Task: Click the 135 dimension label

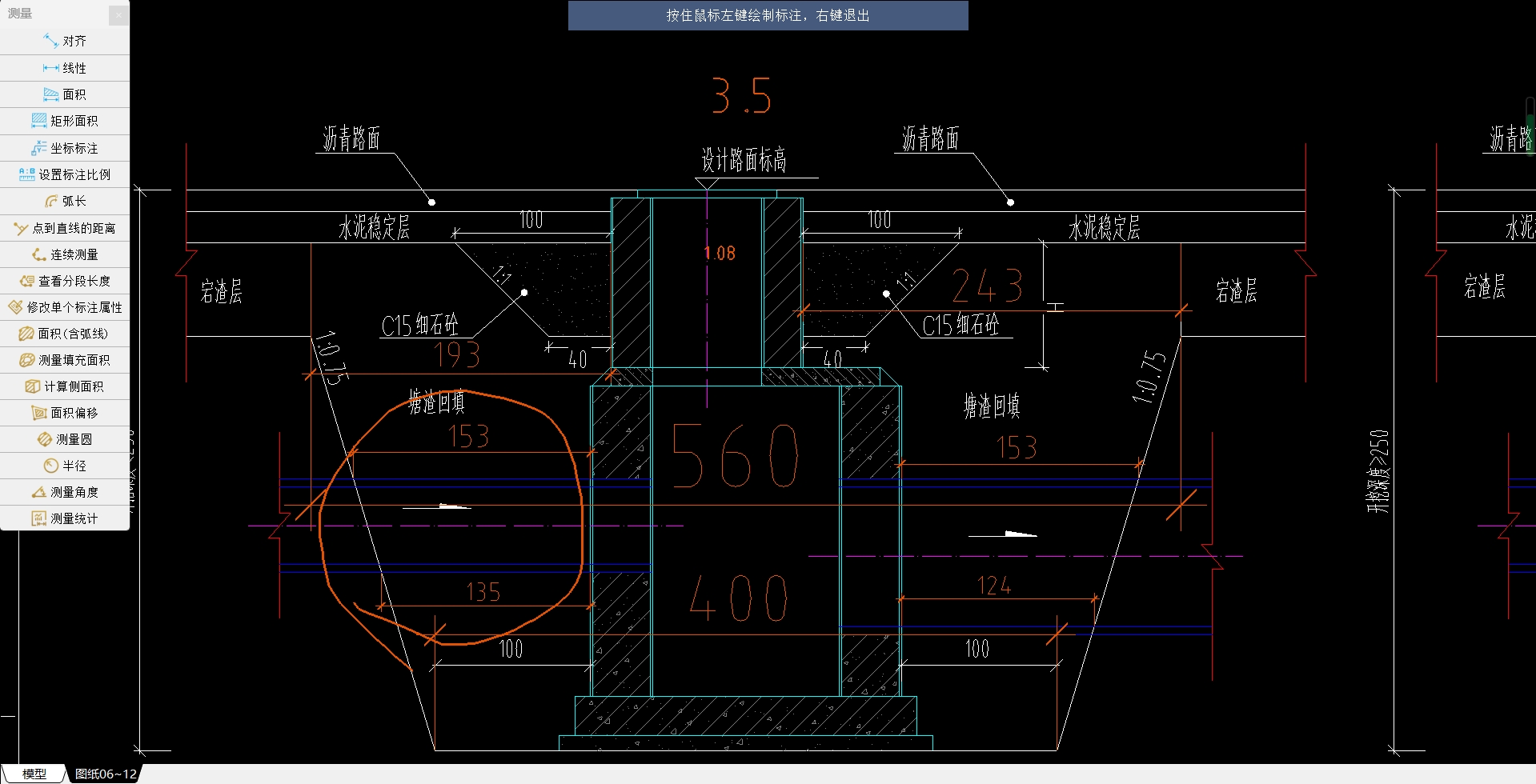Action: coord(483,592)
